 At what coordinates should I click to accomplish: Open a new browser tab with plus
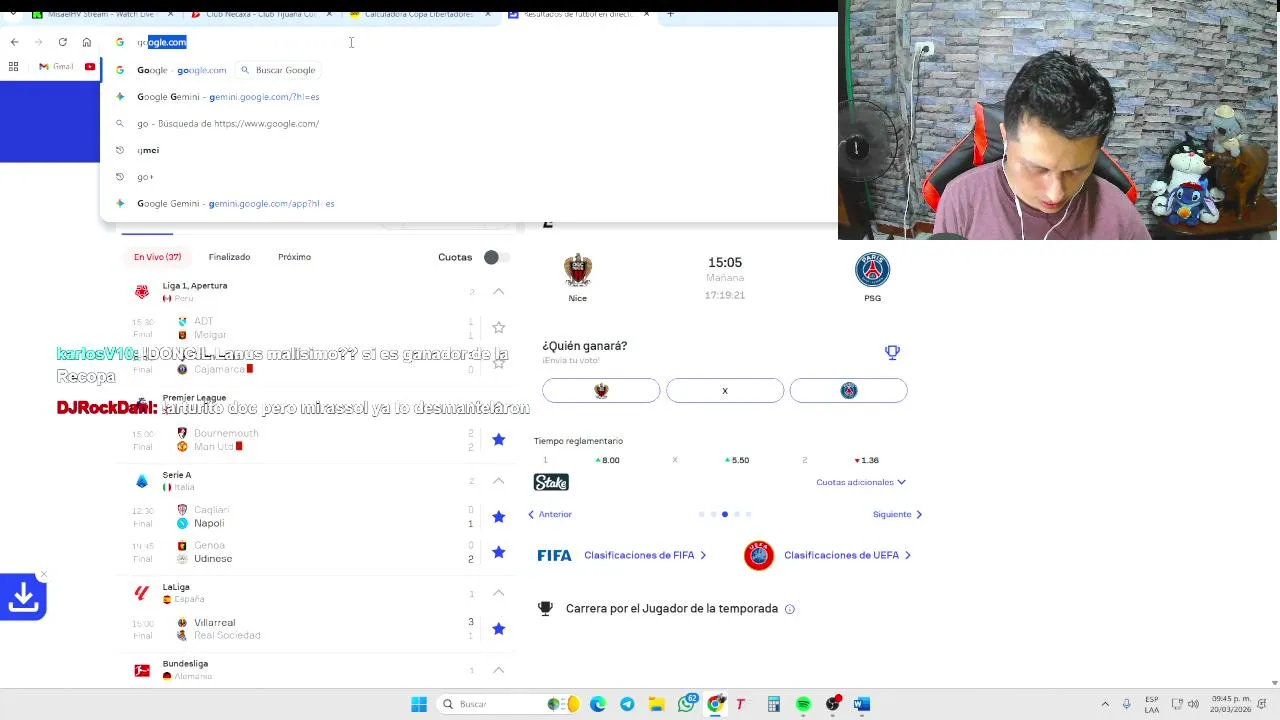(670, 14)
